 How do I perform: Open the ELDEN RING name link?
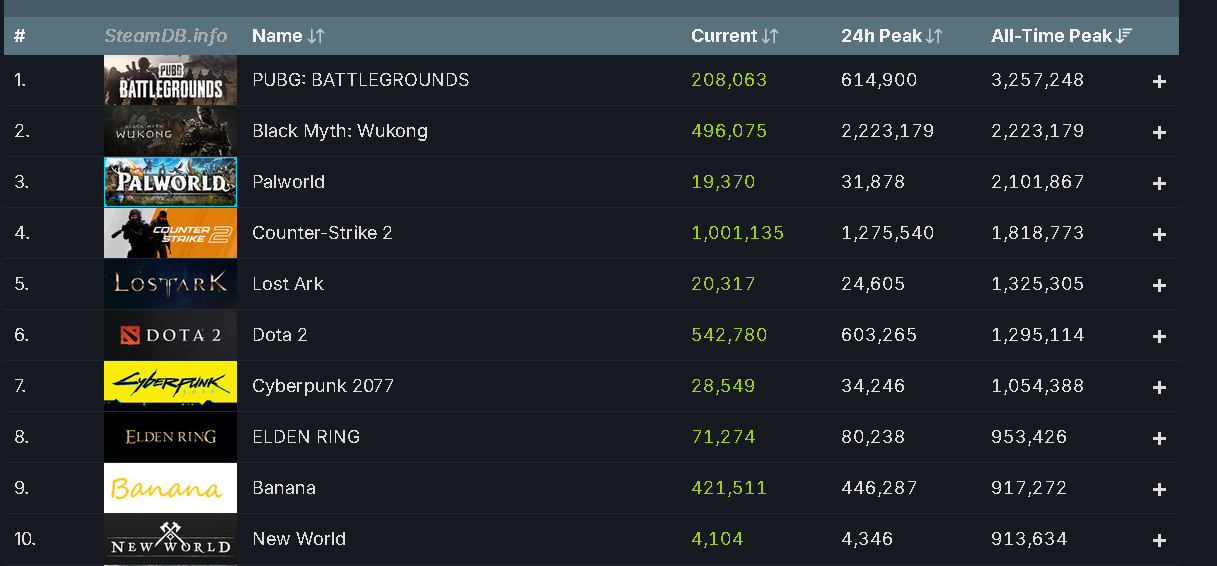tap(306, 437)
